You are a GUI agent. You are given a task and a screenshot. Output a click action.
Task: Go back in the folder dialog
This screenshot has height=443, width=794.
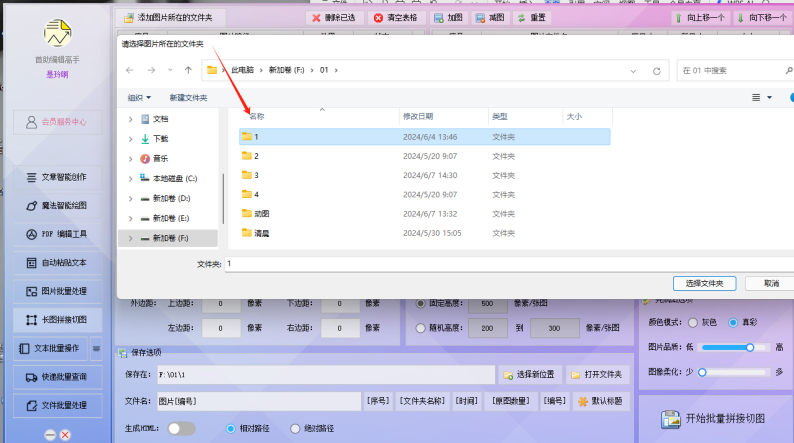(130, 70)
